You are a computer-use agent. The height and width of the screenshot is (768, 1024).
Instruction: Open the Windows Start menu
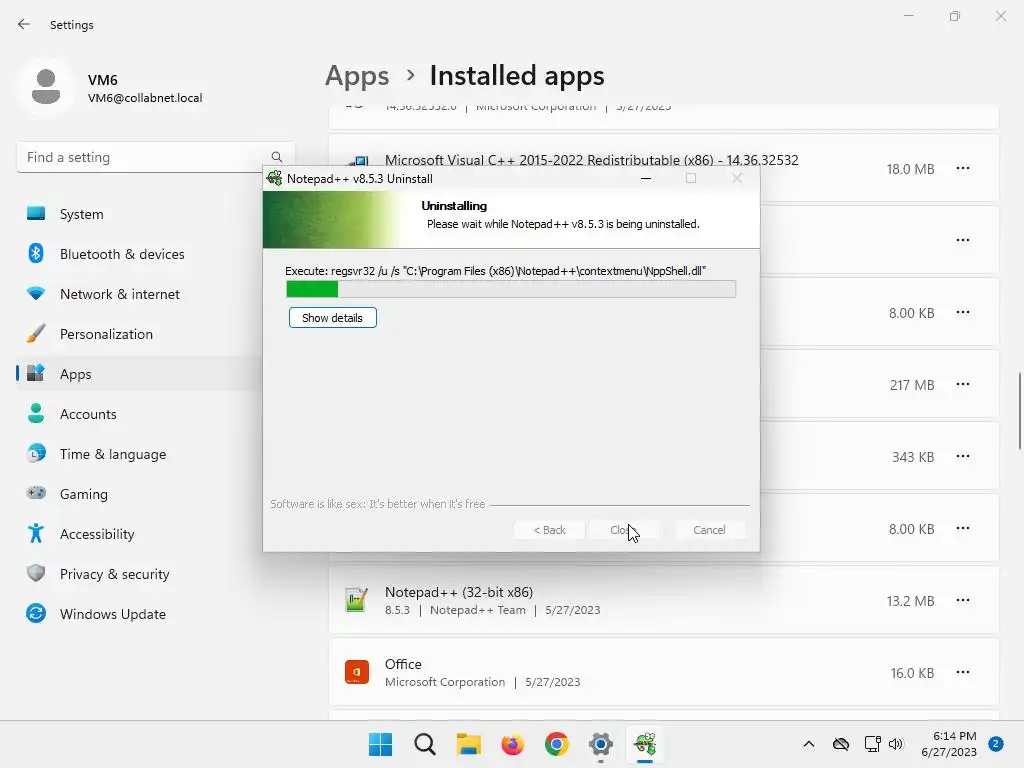pyautogui.click(x=380, y=744)
